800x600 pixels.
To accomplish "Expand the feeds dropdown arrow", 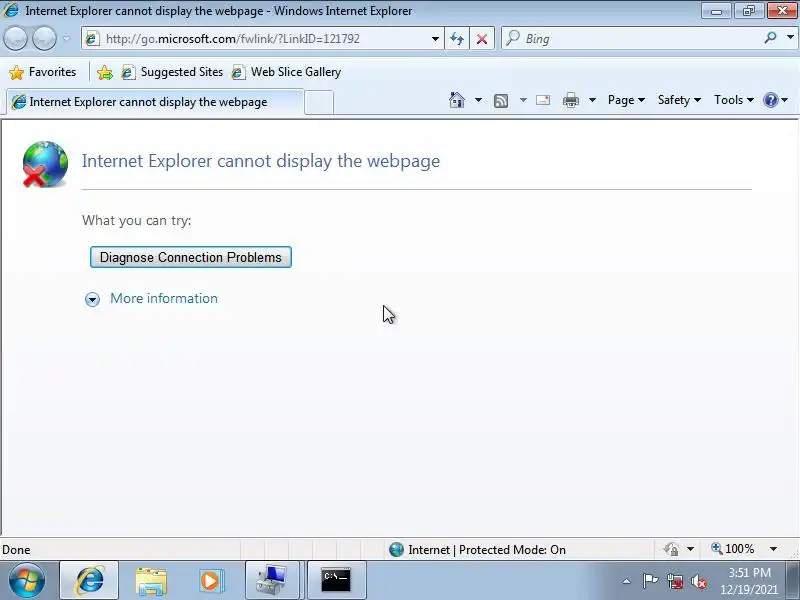I will coord(523,100).
